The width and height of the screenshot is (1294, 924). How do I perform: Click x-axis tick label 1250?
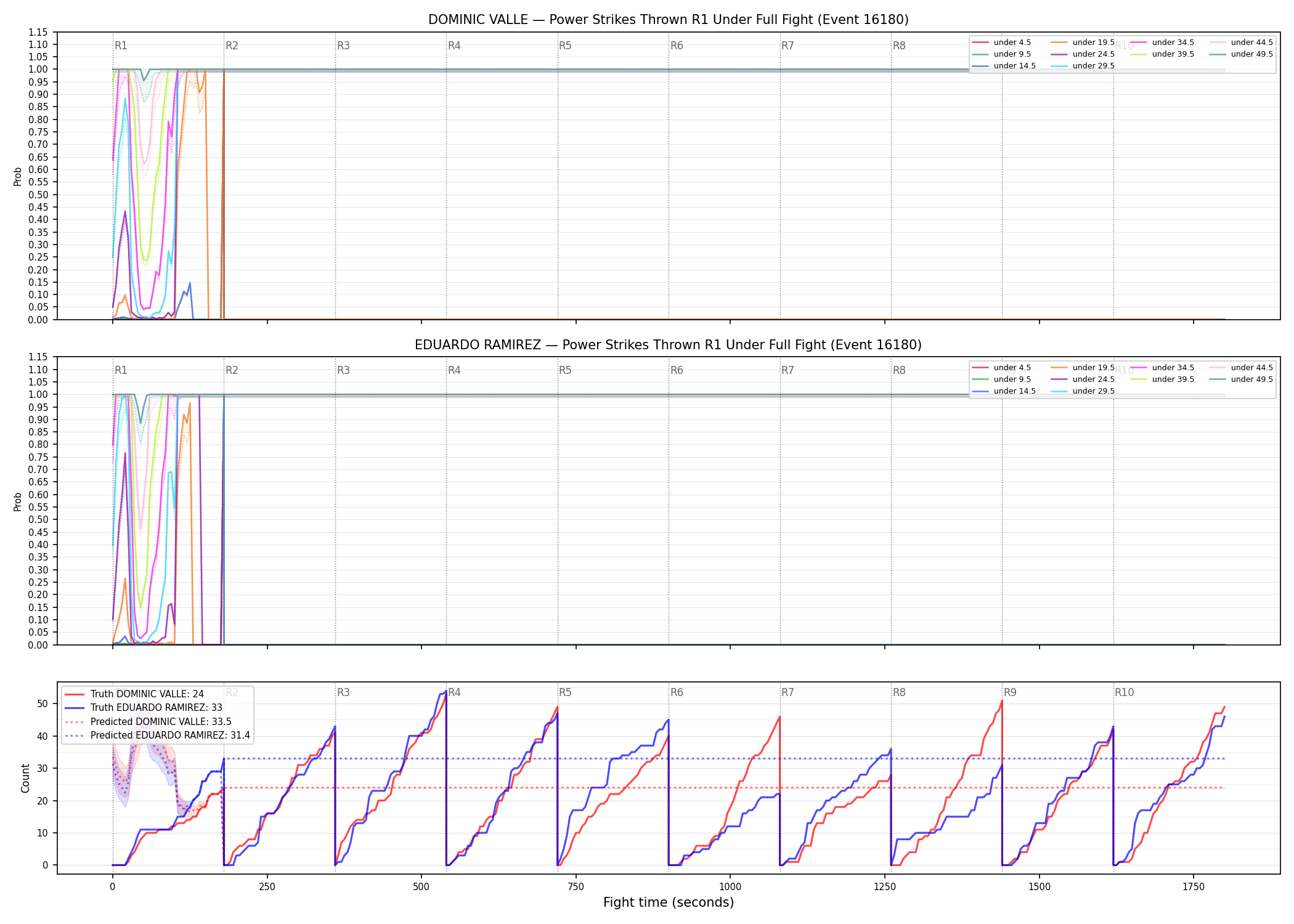[x=885, y=887]
